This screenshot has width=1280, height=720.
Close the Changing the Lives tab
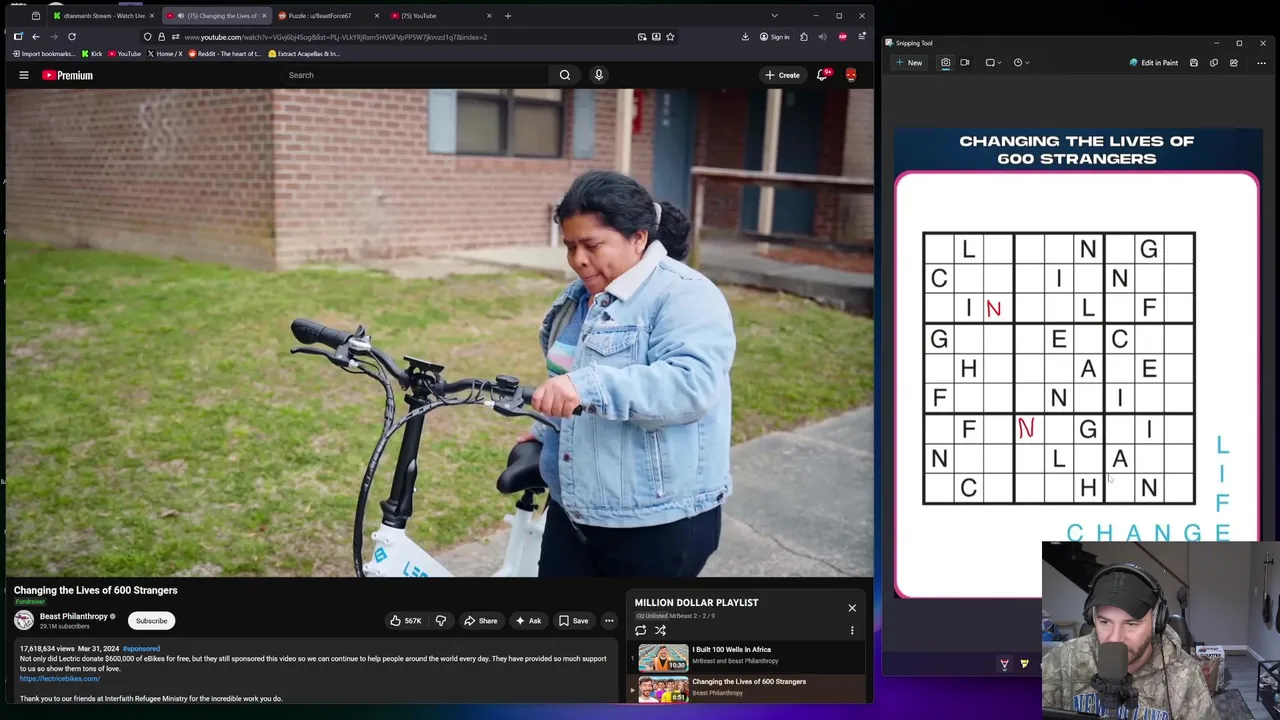click(264, 16)
